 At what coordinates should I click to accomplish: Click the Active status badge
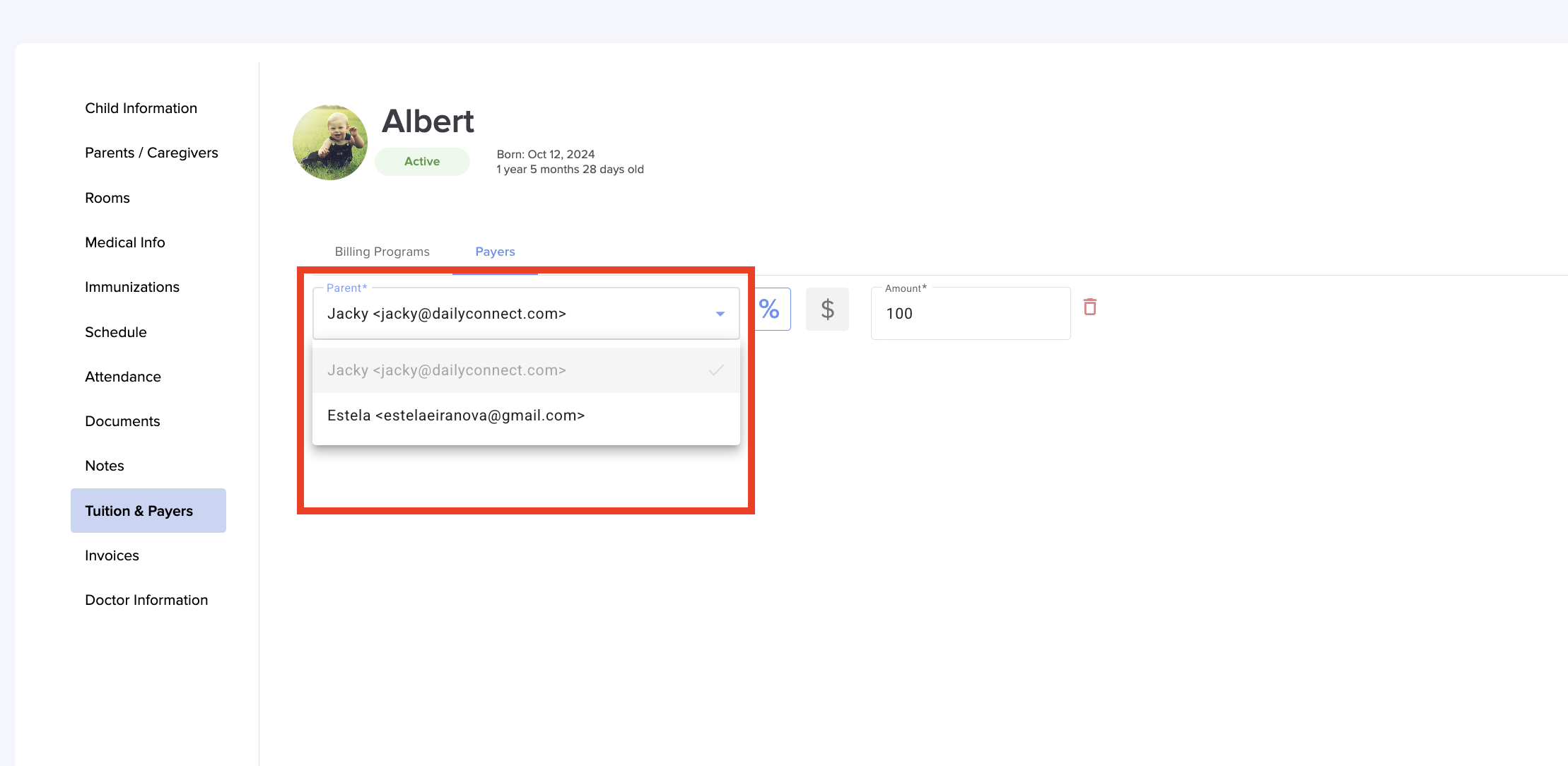coord(422,161)
